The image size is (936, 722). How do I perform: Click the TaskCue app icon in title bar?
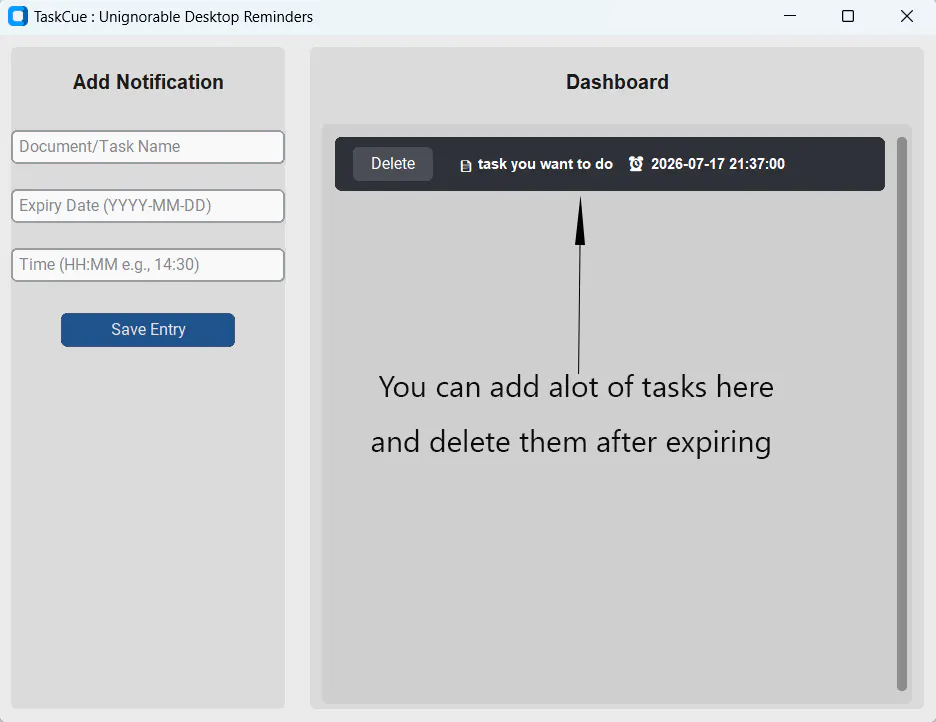17,16
